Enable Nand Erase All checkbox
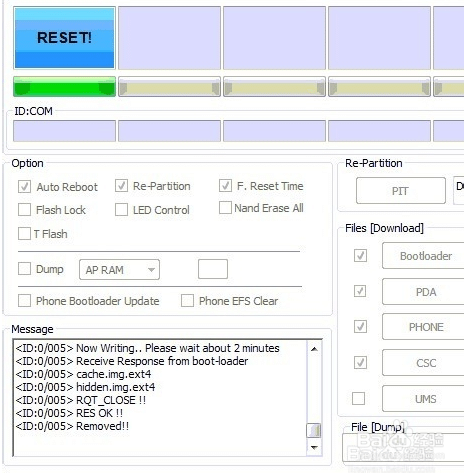Screen dimensions: 474x473 [x=225, y=207]
